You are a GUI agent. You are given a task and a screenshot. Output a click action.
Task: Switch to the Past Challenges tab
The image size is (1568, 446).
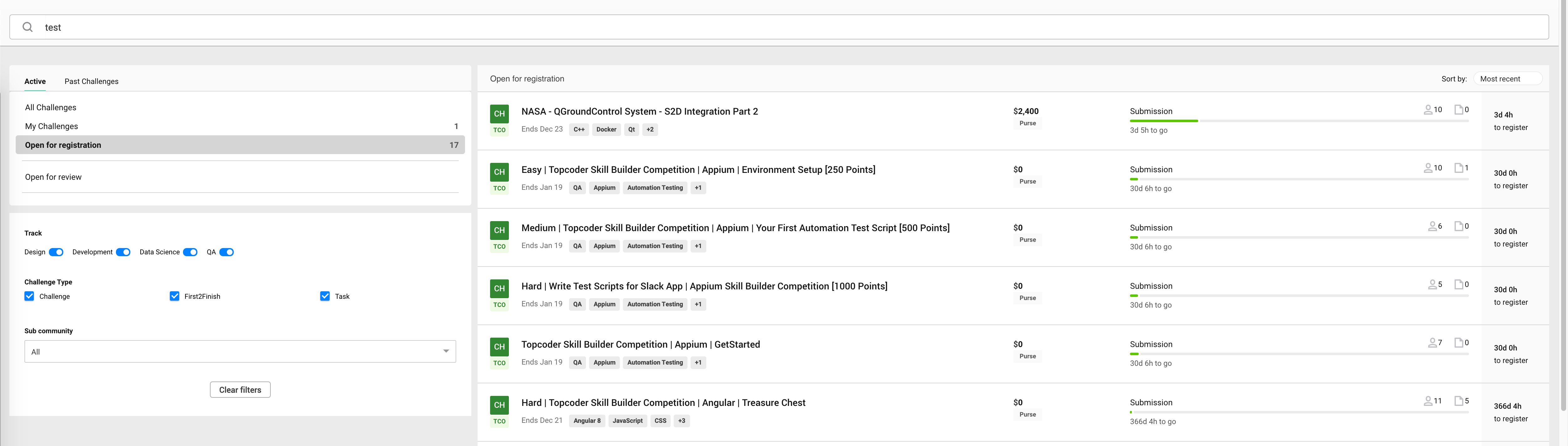pos(91,81)
